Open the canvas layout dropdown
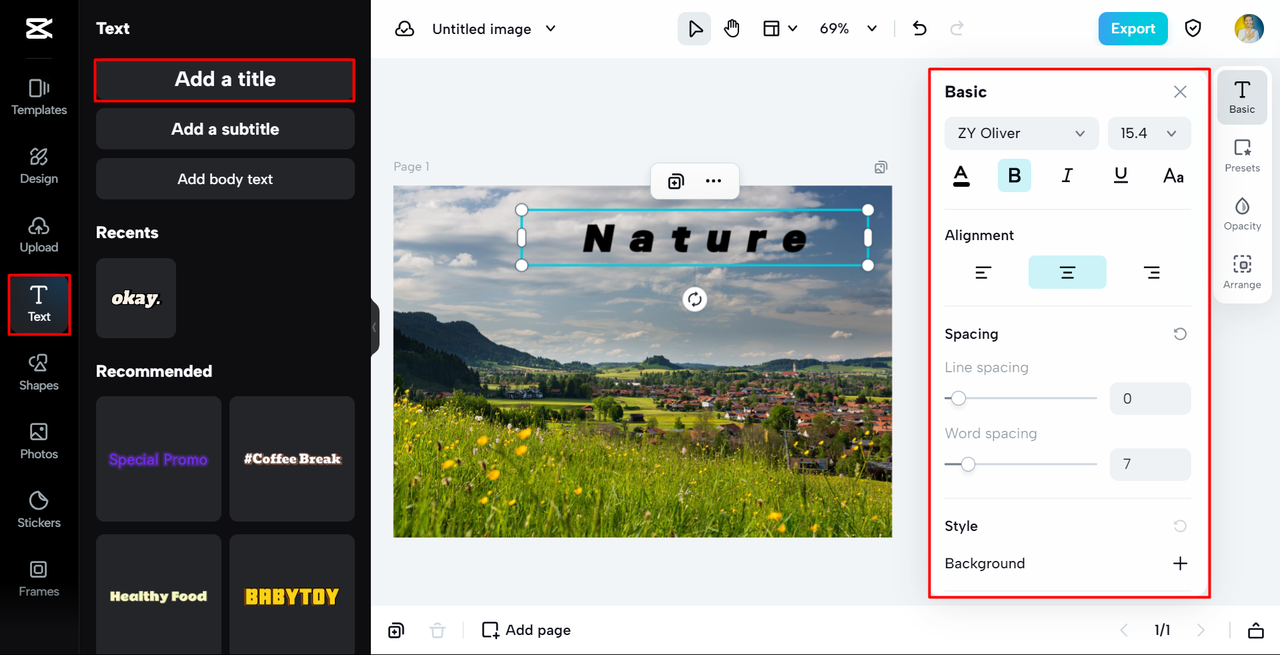The width and height of the screenshot is (1280, 655). click(780, 29)
